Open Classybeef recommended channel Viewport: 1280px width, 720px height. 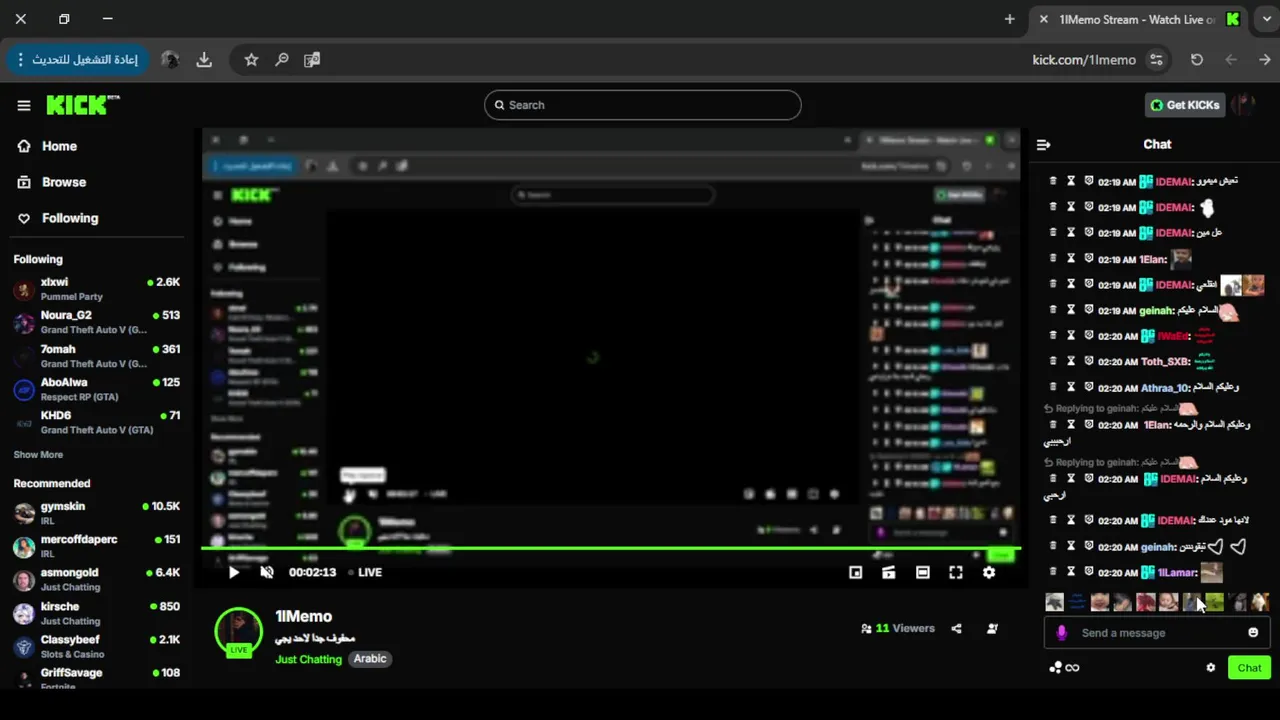pyautogui.click(x=96, y=646)
